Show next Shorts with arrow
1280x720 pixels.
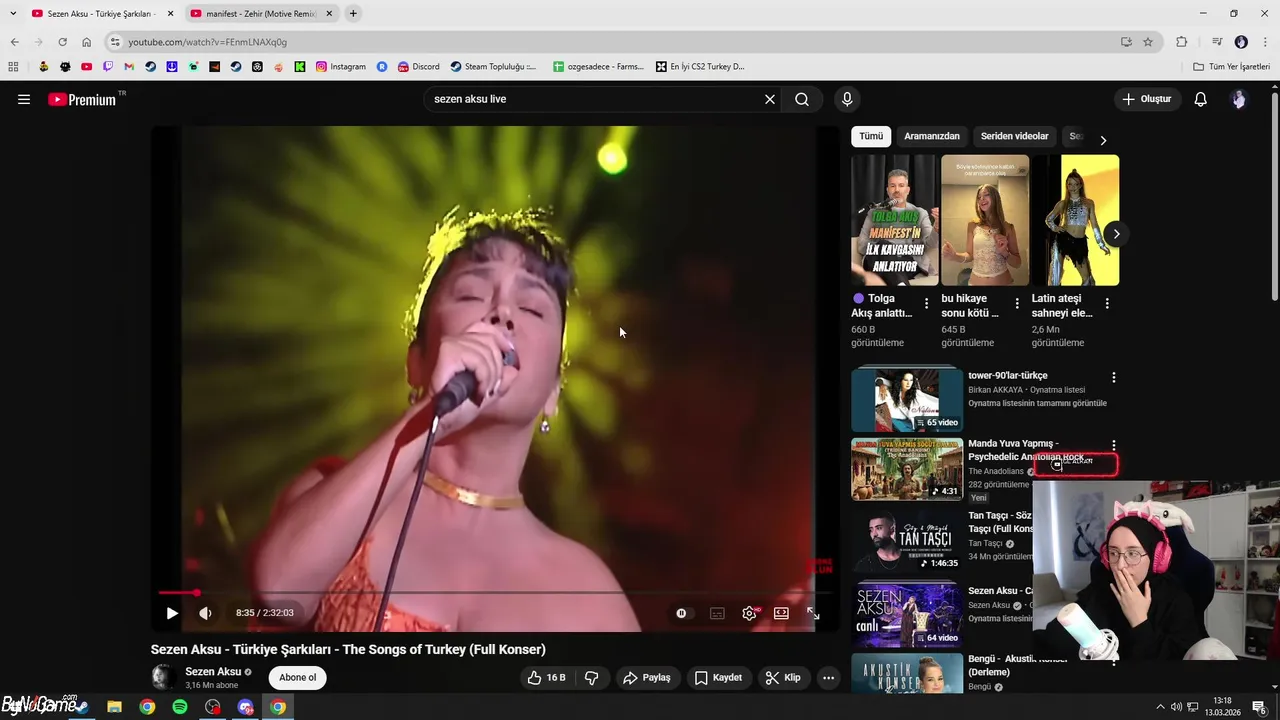click(1116, 234)
